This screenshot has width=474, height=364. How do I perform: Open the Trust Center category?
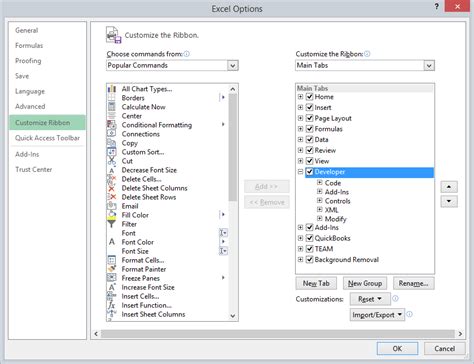pyautogui.click(x=34, y=169)
